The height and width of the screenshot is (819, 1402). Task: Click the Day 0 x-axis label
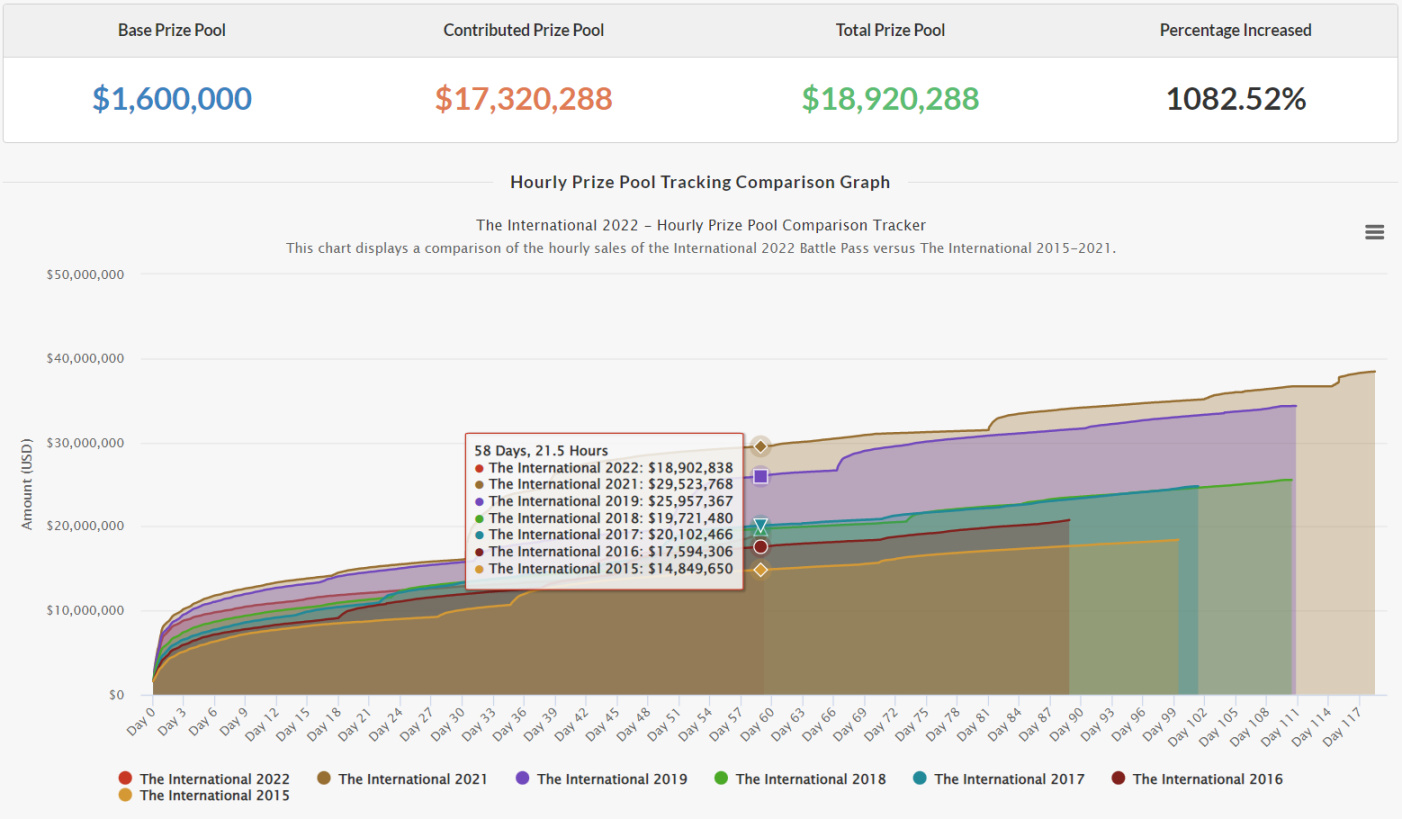point(141,720)
